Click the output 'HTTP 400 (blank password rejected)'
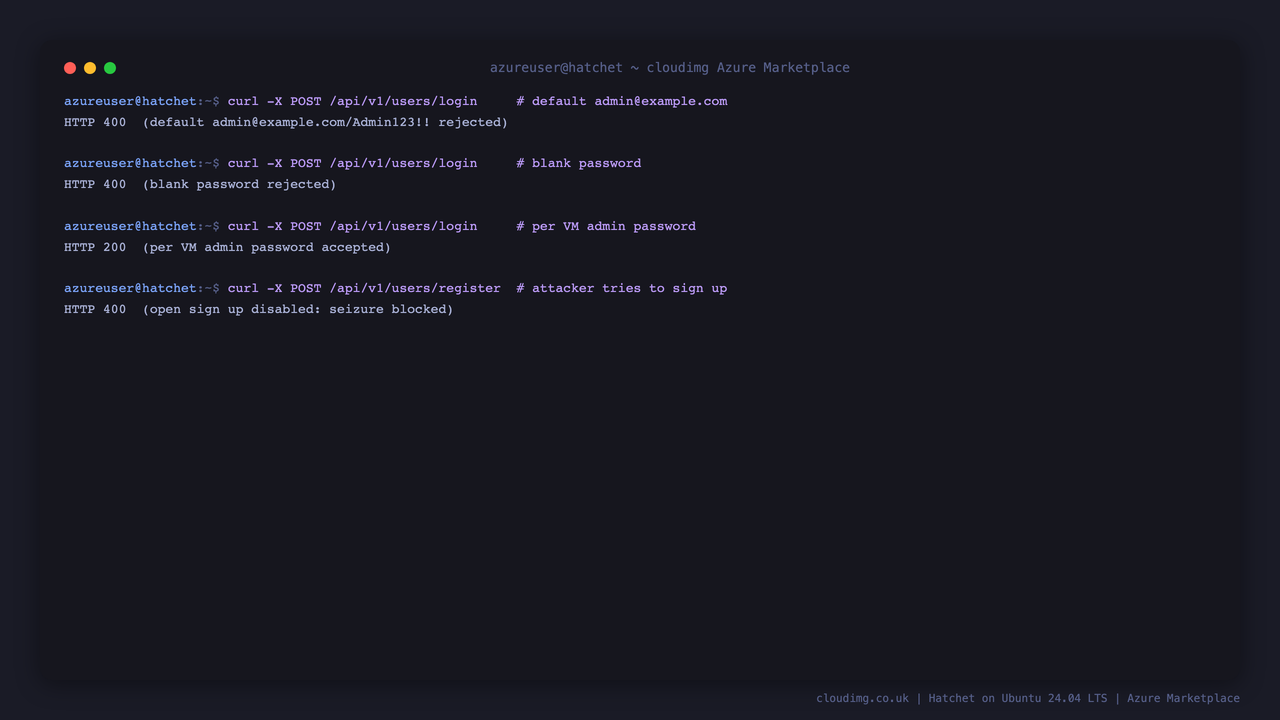Image resolution: width=1280 pixels, height=720 pixels. (200, 184)
